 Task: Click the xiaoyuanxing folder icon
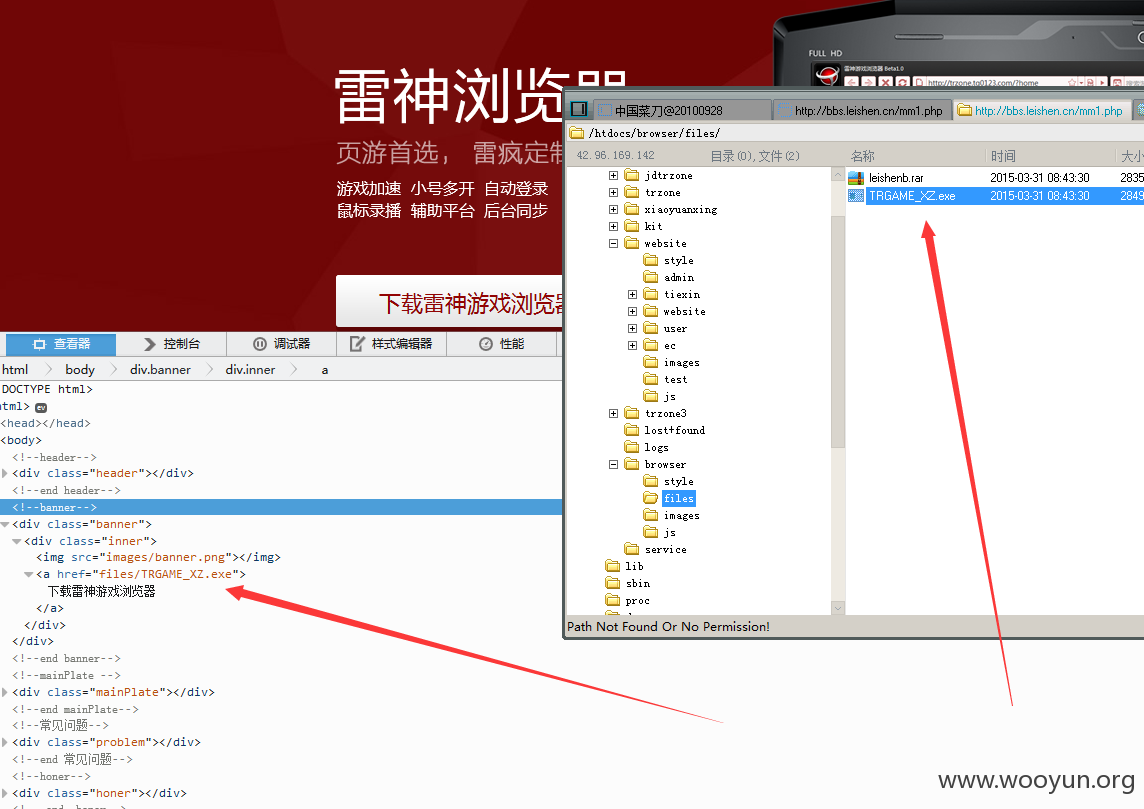point(632,209)
